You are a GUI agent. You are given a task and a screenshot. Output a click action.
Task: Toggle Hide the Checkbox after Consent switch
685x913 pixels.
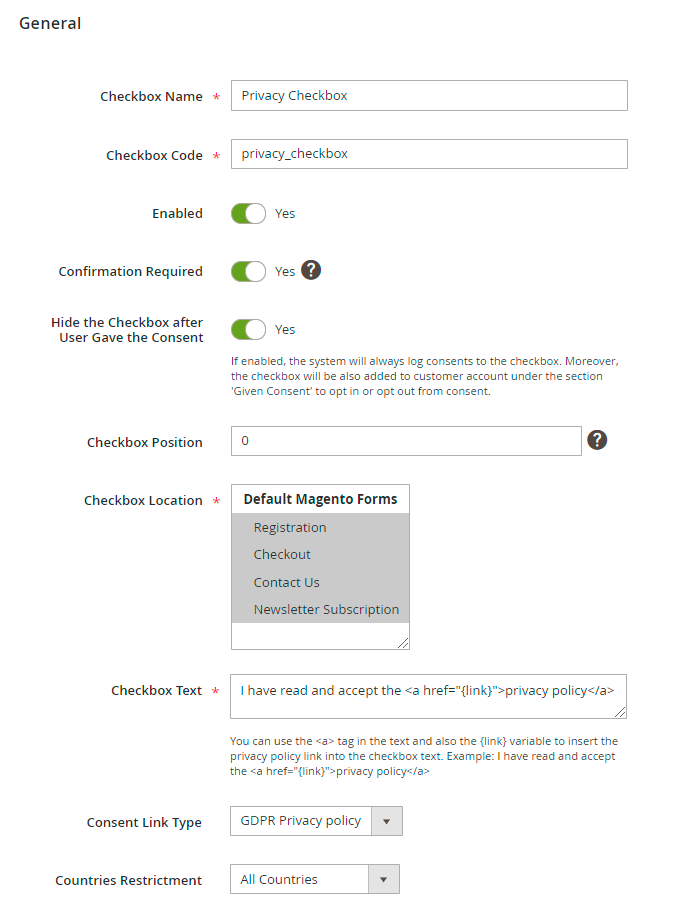click(x=248, y=329)
